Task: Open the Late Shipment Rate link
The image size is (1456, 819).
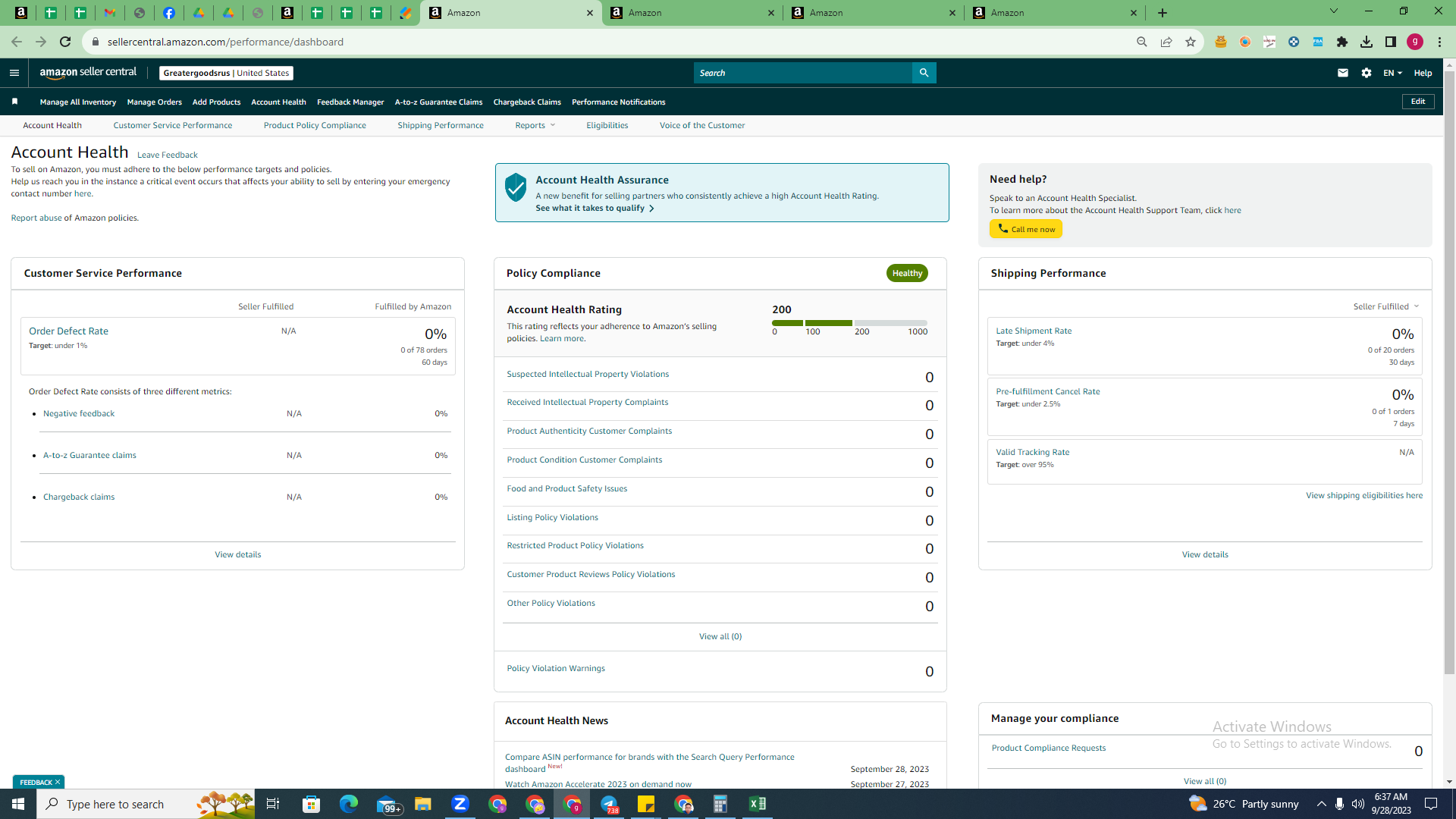Action: coord(1034,331)
